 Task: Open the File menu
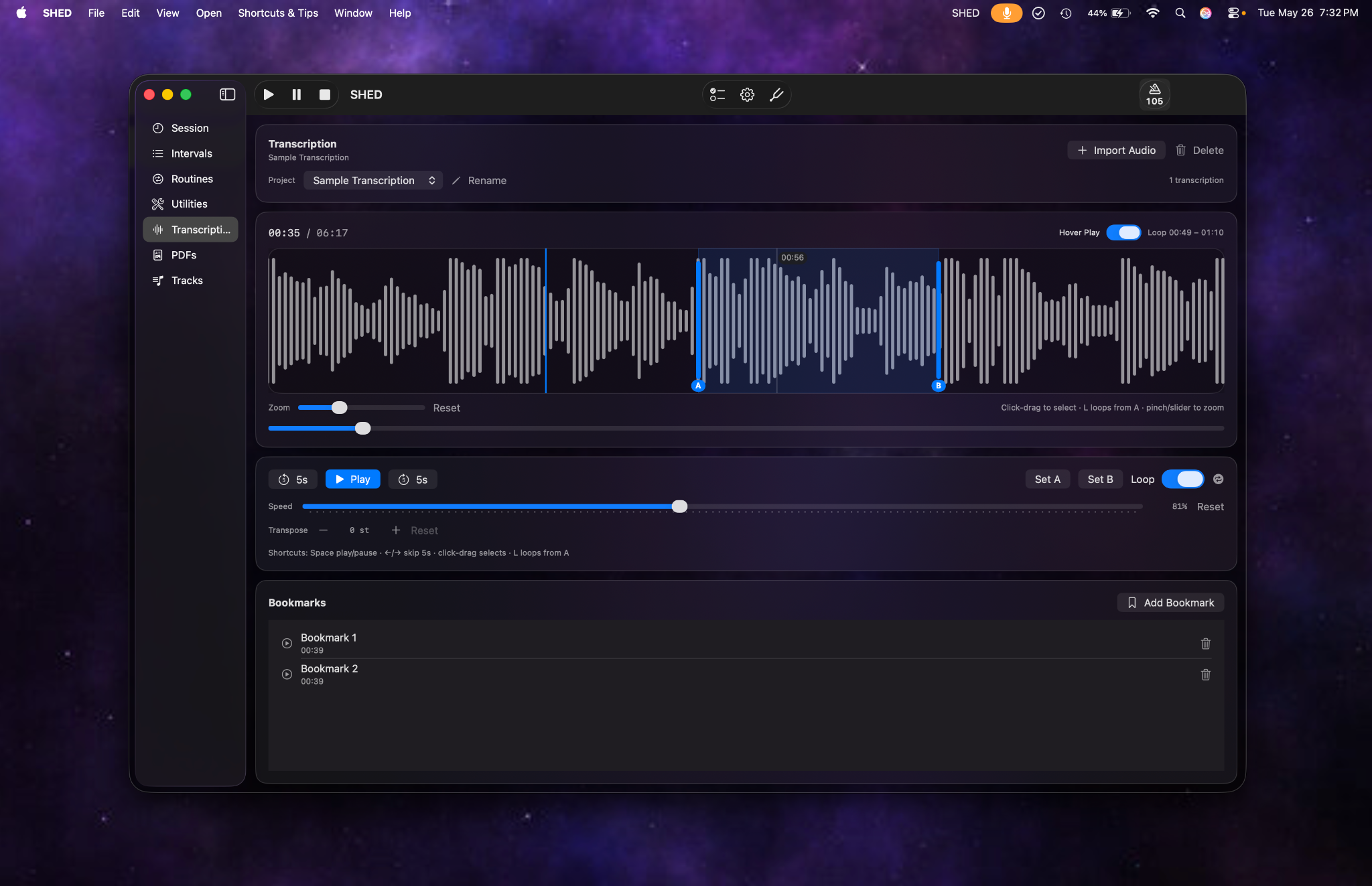pyautogui.click(x=96, y=13)
